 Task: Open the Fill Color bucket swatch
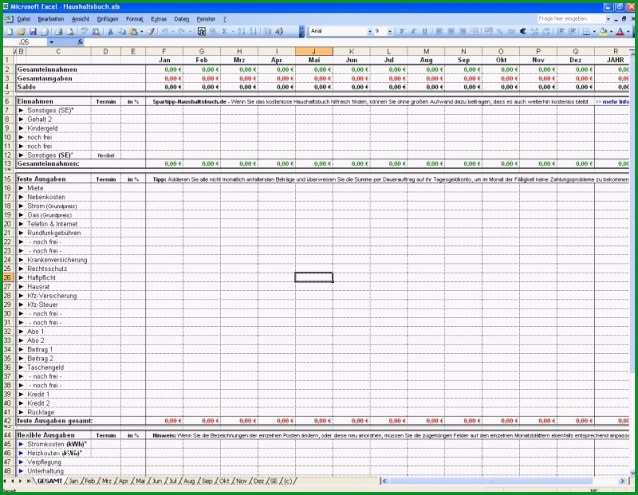coord(603,31)
